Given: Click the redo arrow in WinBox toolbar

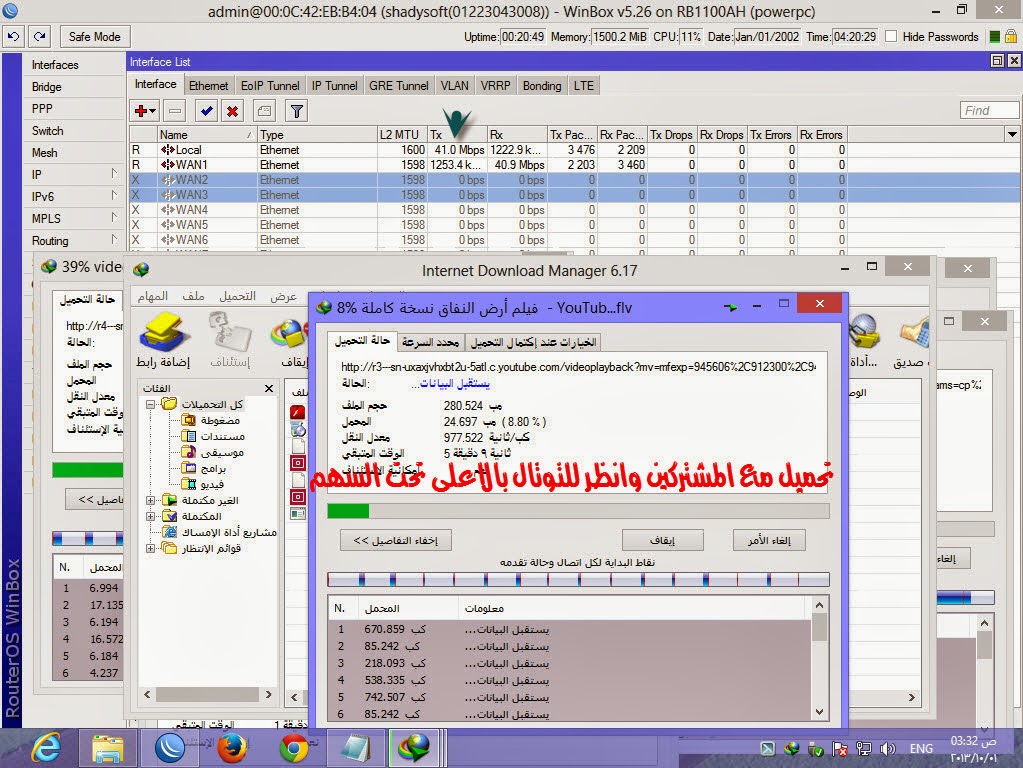Looking at the screenshot, I should [x=40, y=37].
